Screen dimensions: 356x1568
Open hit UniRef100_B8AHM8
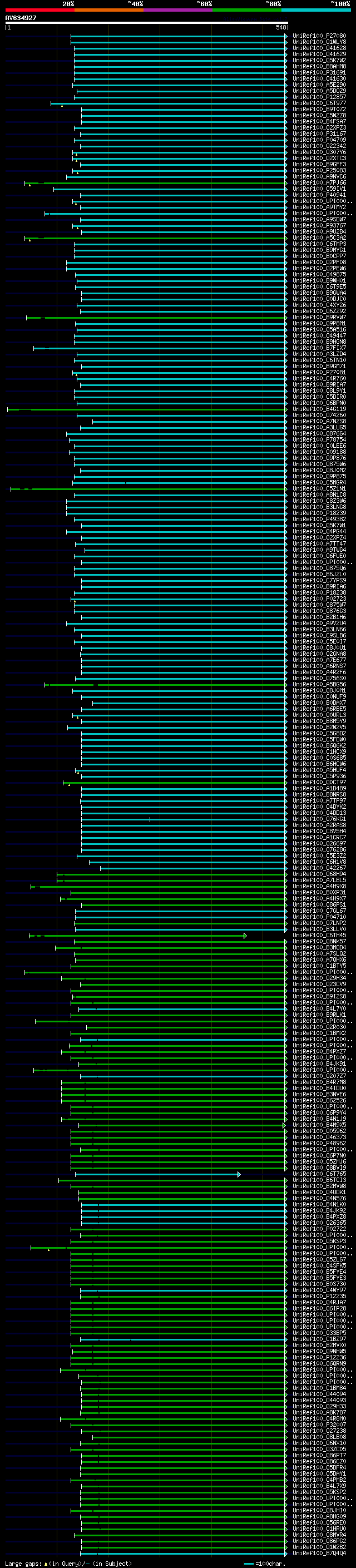(x=319, y=66)
